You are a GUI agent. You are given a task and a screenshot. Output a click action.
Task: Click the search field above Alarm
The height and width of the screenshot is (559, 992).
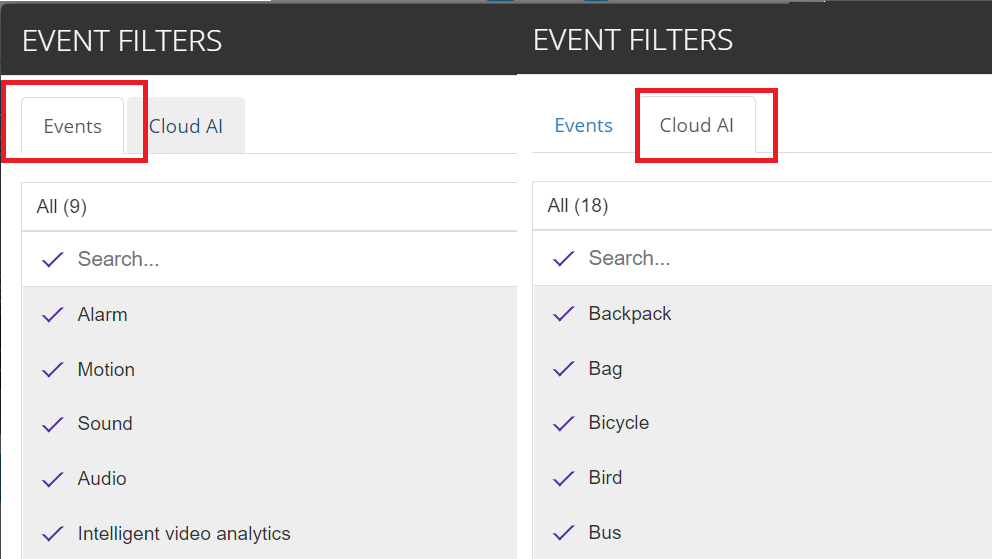point(290,260)
